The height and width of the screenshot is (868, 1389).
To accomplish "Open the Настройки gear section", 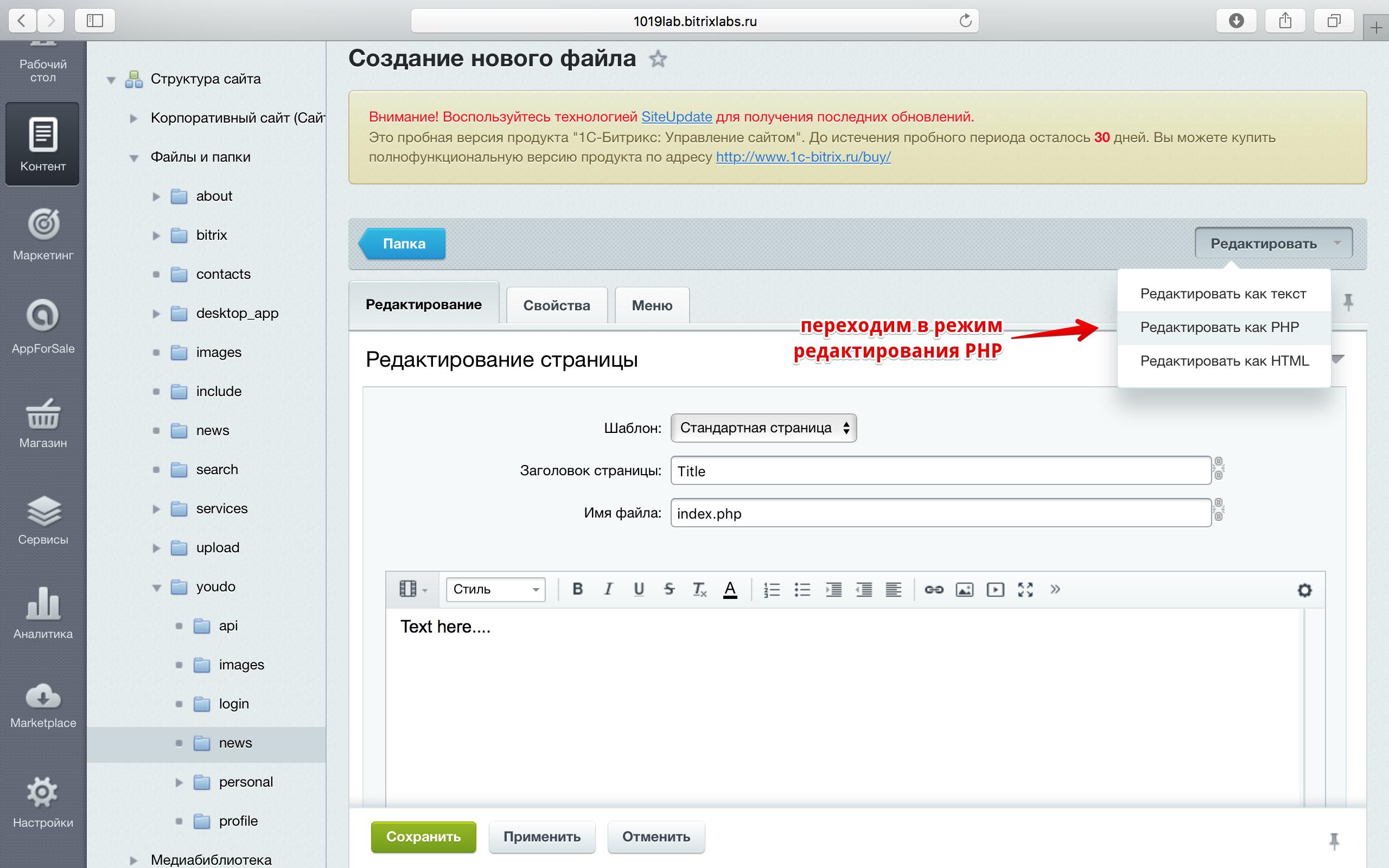I will [43, 802].
